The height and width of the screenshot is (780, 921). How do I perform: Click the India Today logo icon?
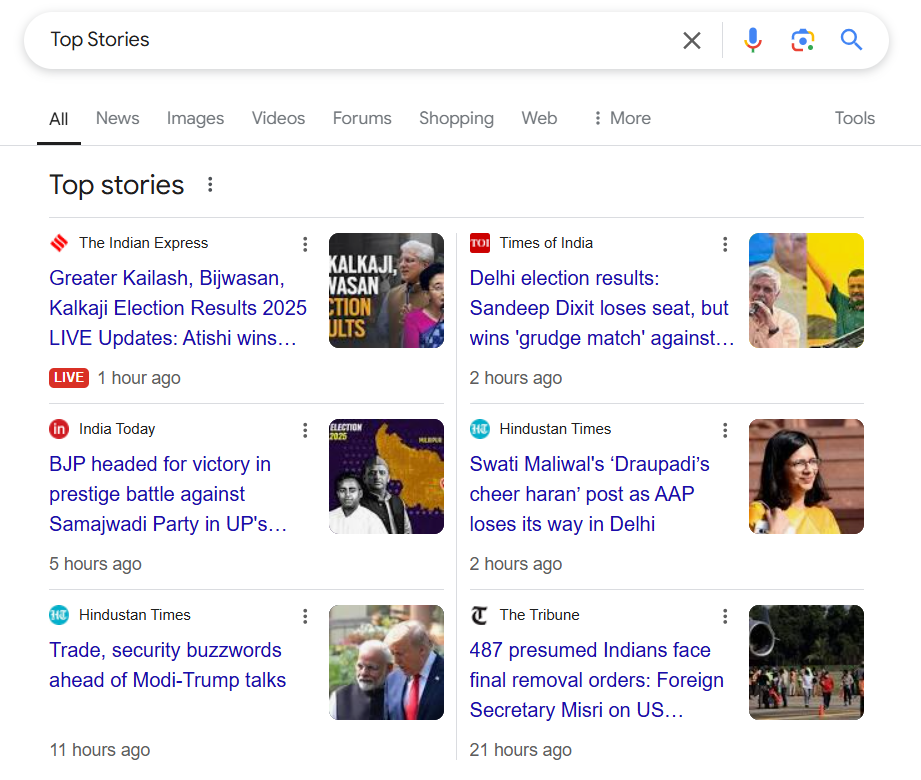59,429
